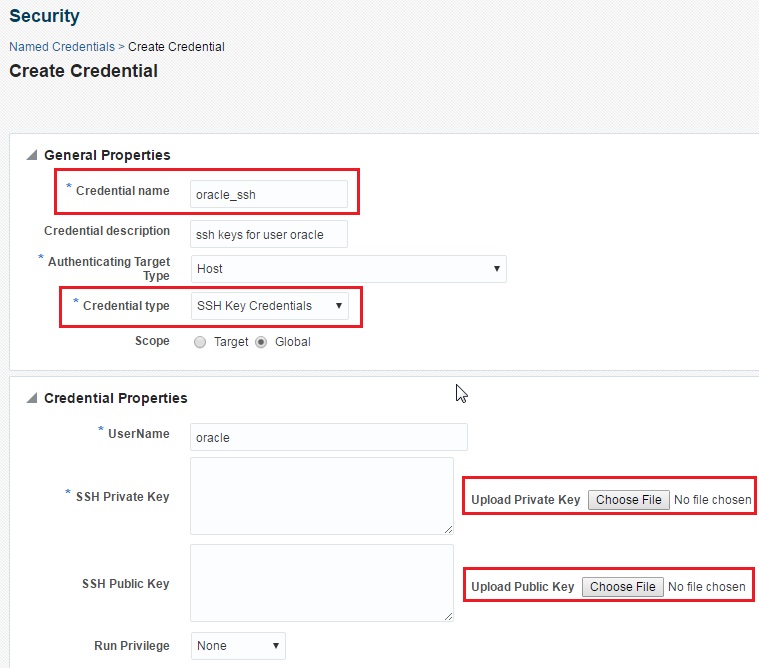Click the UserName text field
Screen dimensions: 759x668
coord(328,437)
